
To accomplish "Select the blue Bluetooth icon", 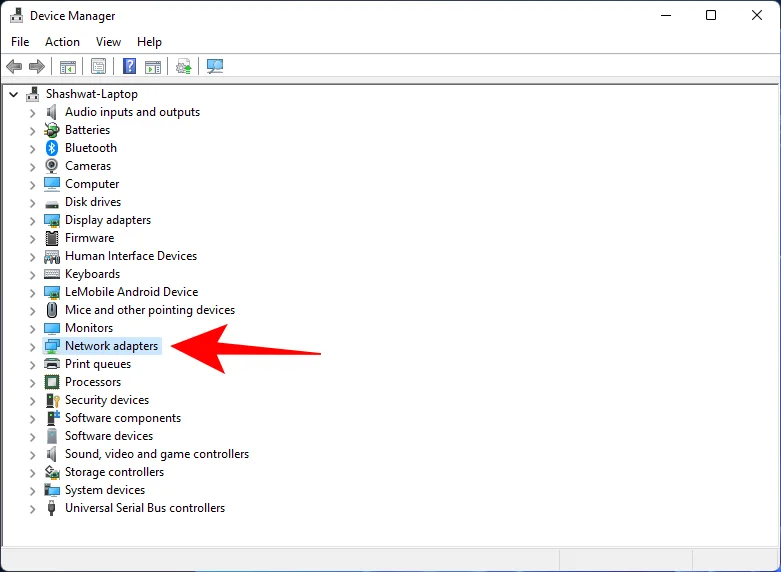I will pyautogui.click(x=52, y=148).
